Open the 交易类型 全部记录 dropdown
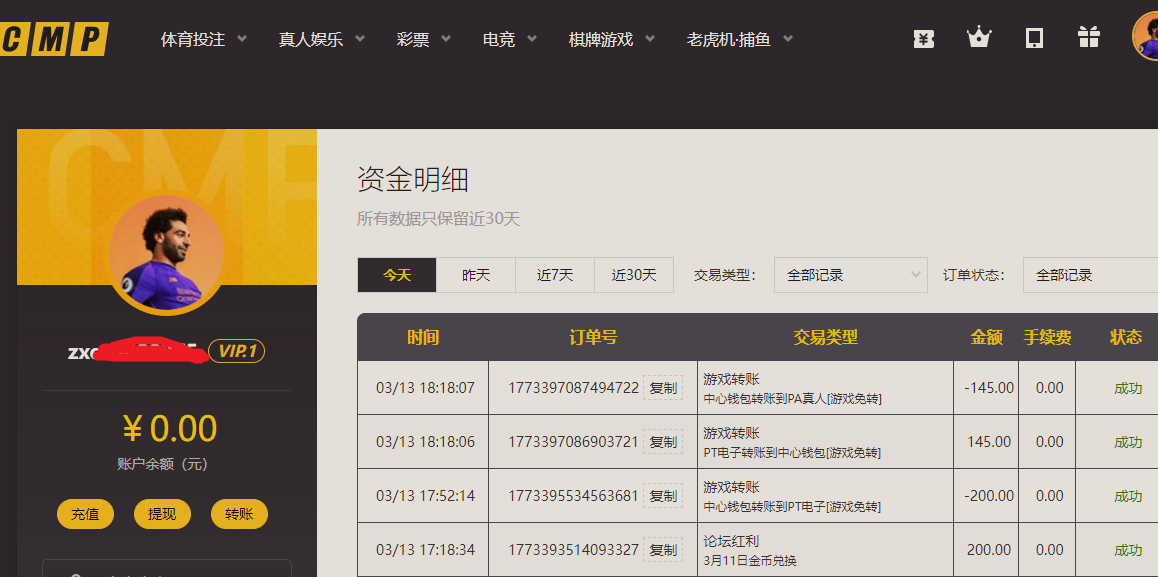The width and height of the screenshot is (1158, 577). pyautogui.click(x=850, y=274)
